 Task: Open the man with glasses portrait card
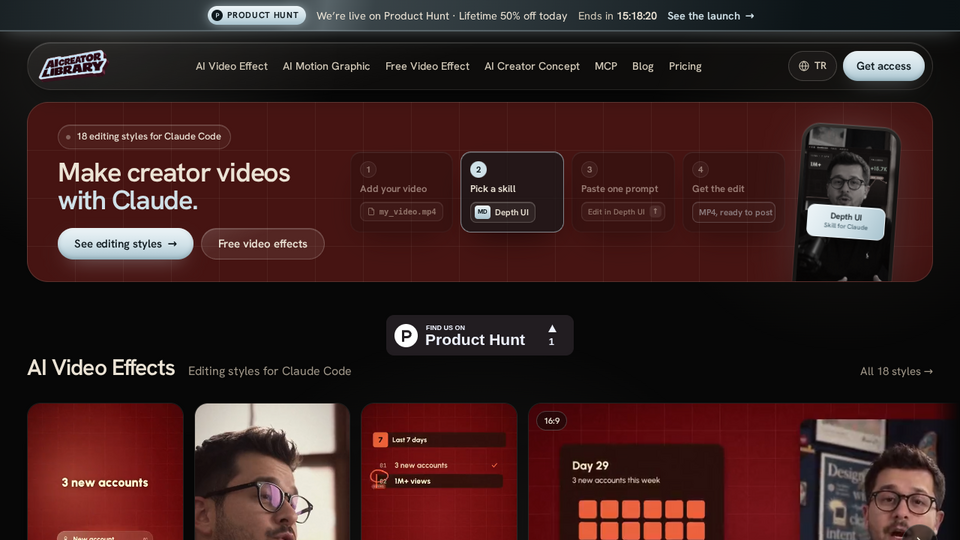click(x=272, y=471)
